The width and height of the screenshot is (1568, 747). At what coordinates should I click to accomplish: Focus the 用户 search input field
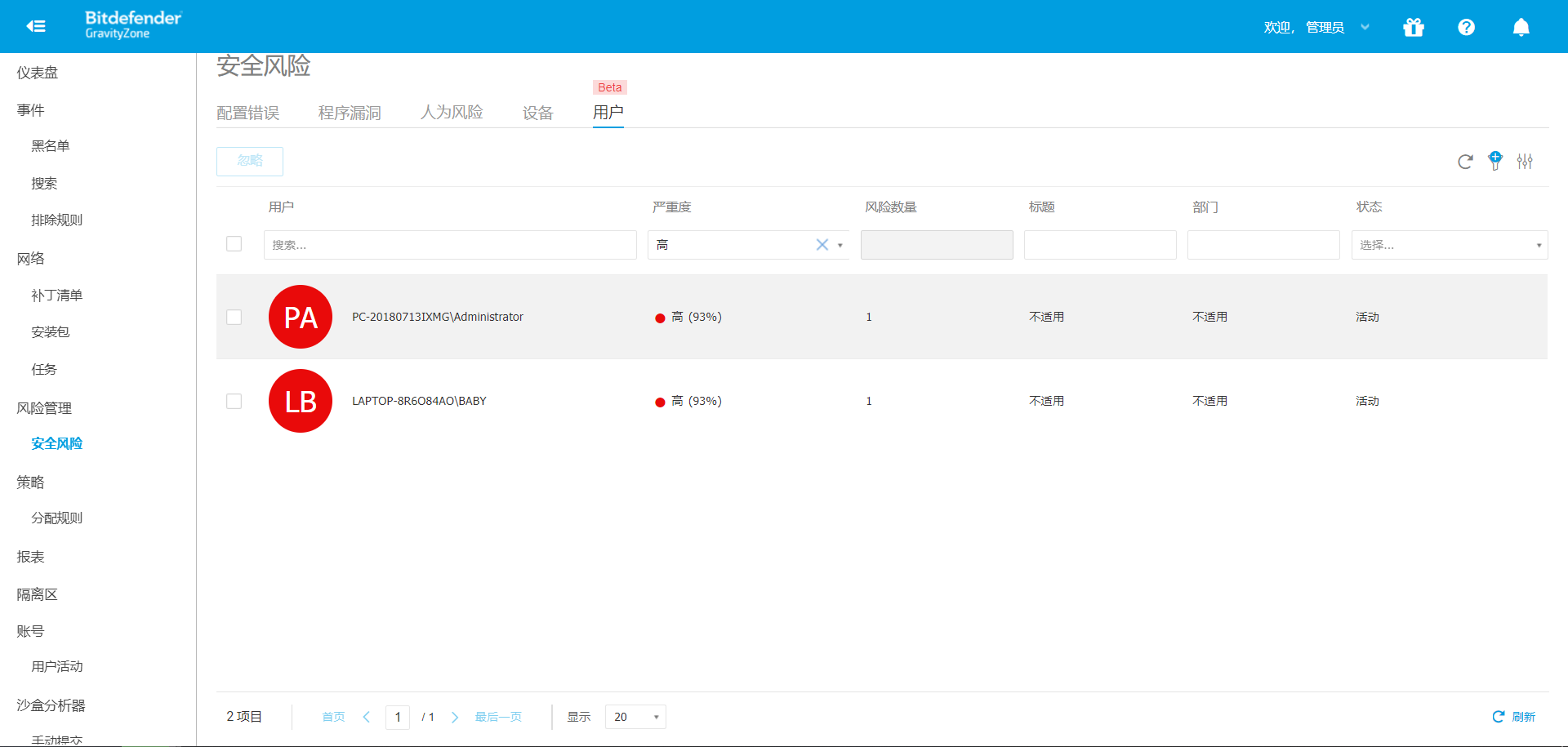pos(450,245)
